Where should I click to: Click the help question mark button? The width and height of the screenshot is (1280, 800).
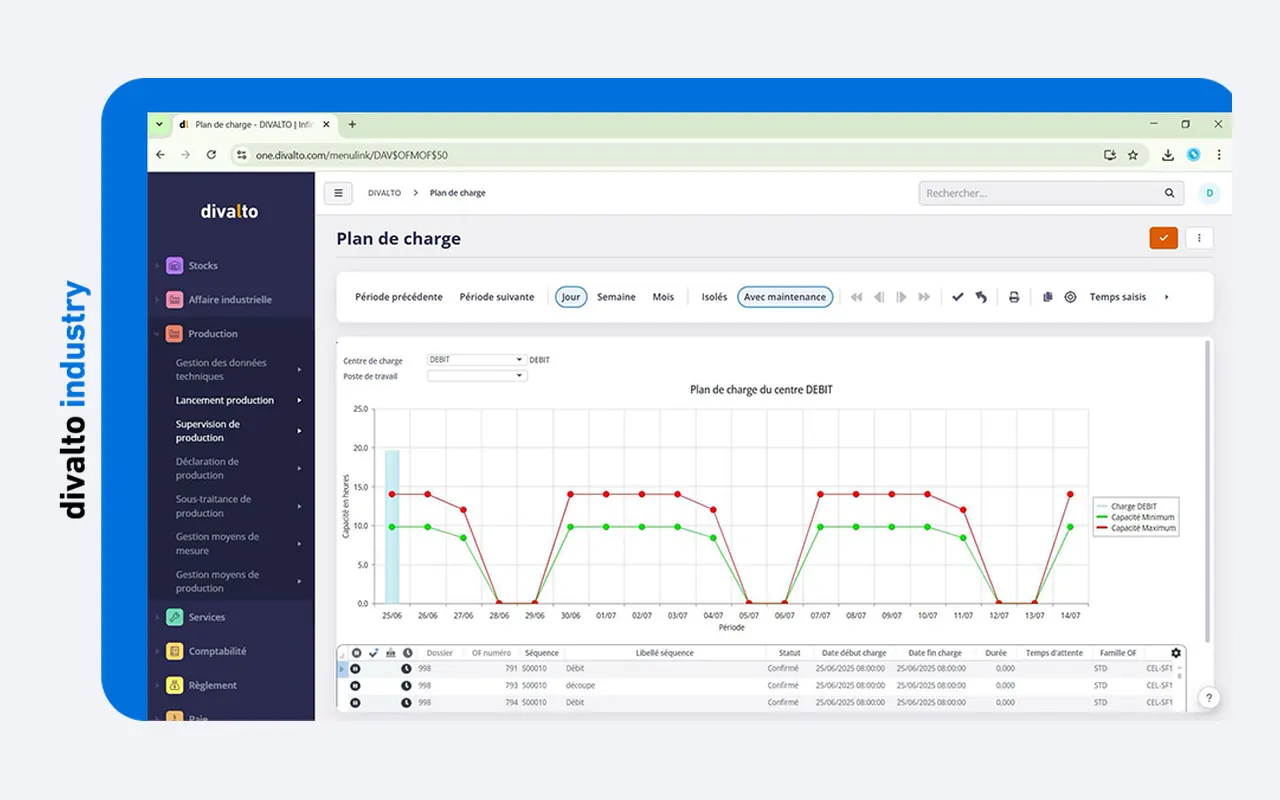1208,698
